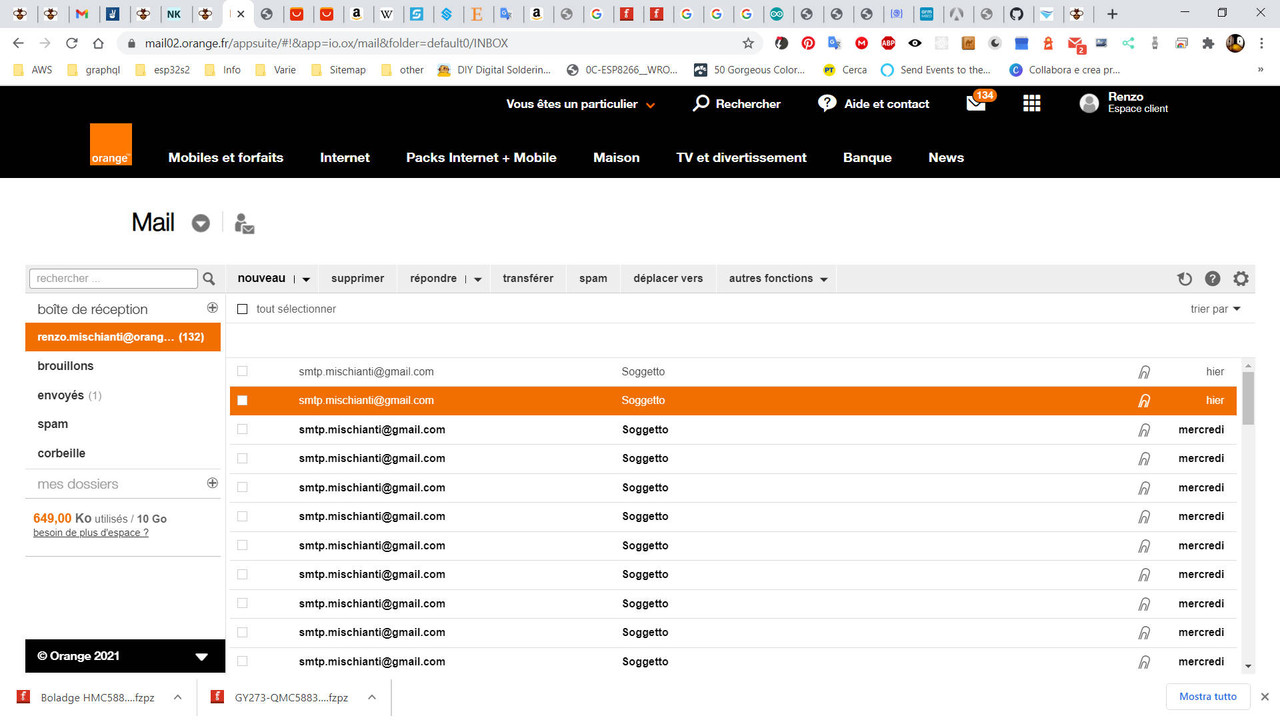The height and width of the screenshot is (720, 1280).
Task: Open Aide et contact help icon
Action: coord(827,103)
